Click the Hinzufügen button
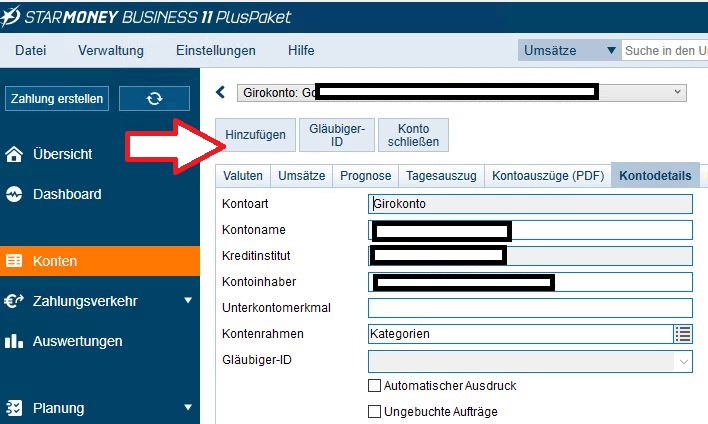The height and width of the screenshot is (424, 708). (x=256, y=135)
